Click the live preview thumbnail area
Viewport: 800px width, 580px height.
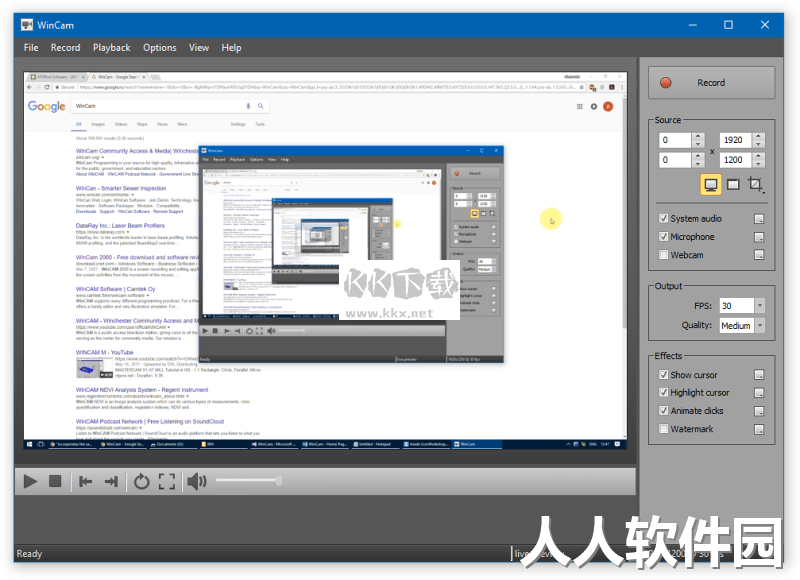(326, 261)
